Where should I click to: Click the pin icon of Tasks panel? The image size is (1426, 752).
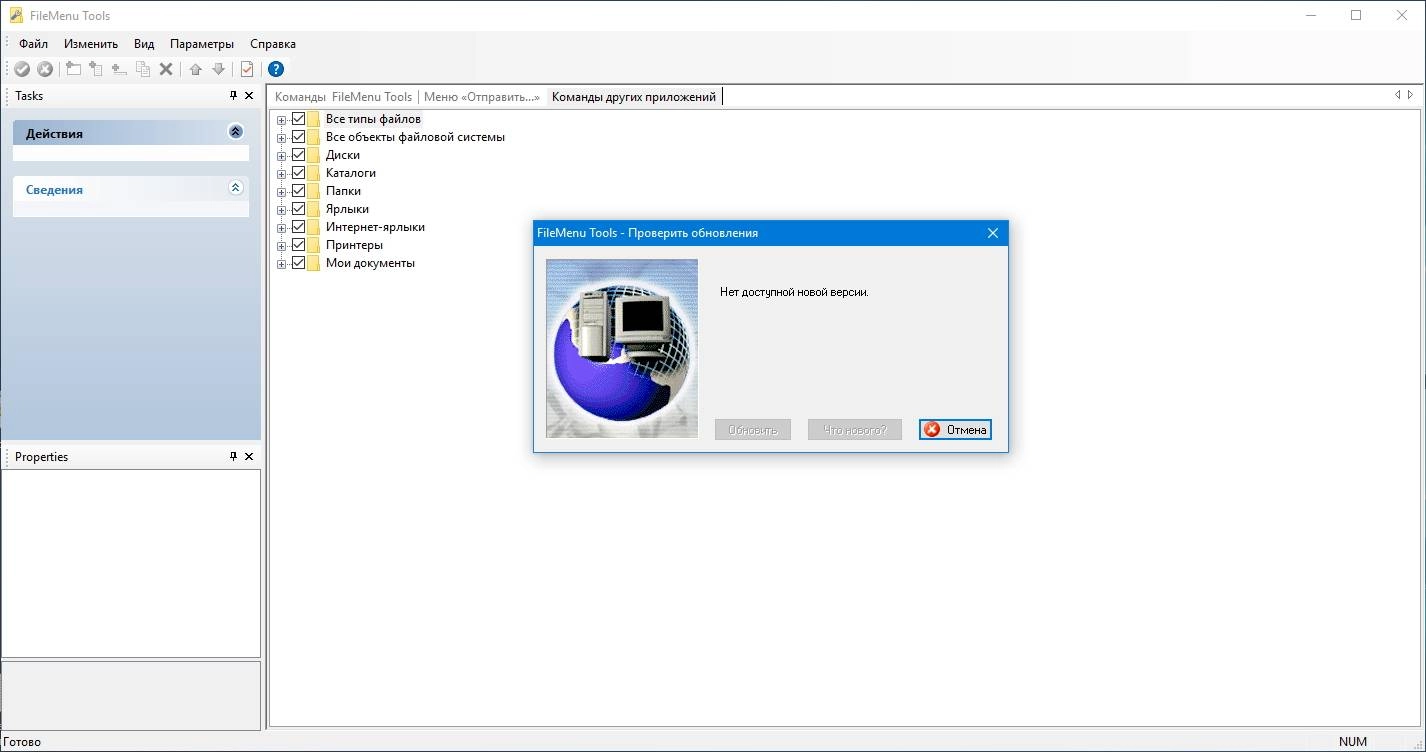click(x=233, y=96)
